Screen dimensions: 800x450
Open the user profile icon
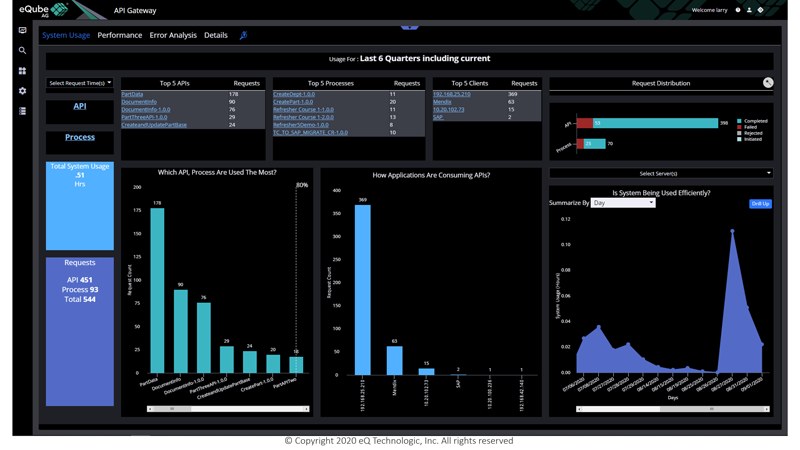(x=749, y=10)
